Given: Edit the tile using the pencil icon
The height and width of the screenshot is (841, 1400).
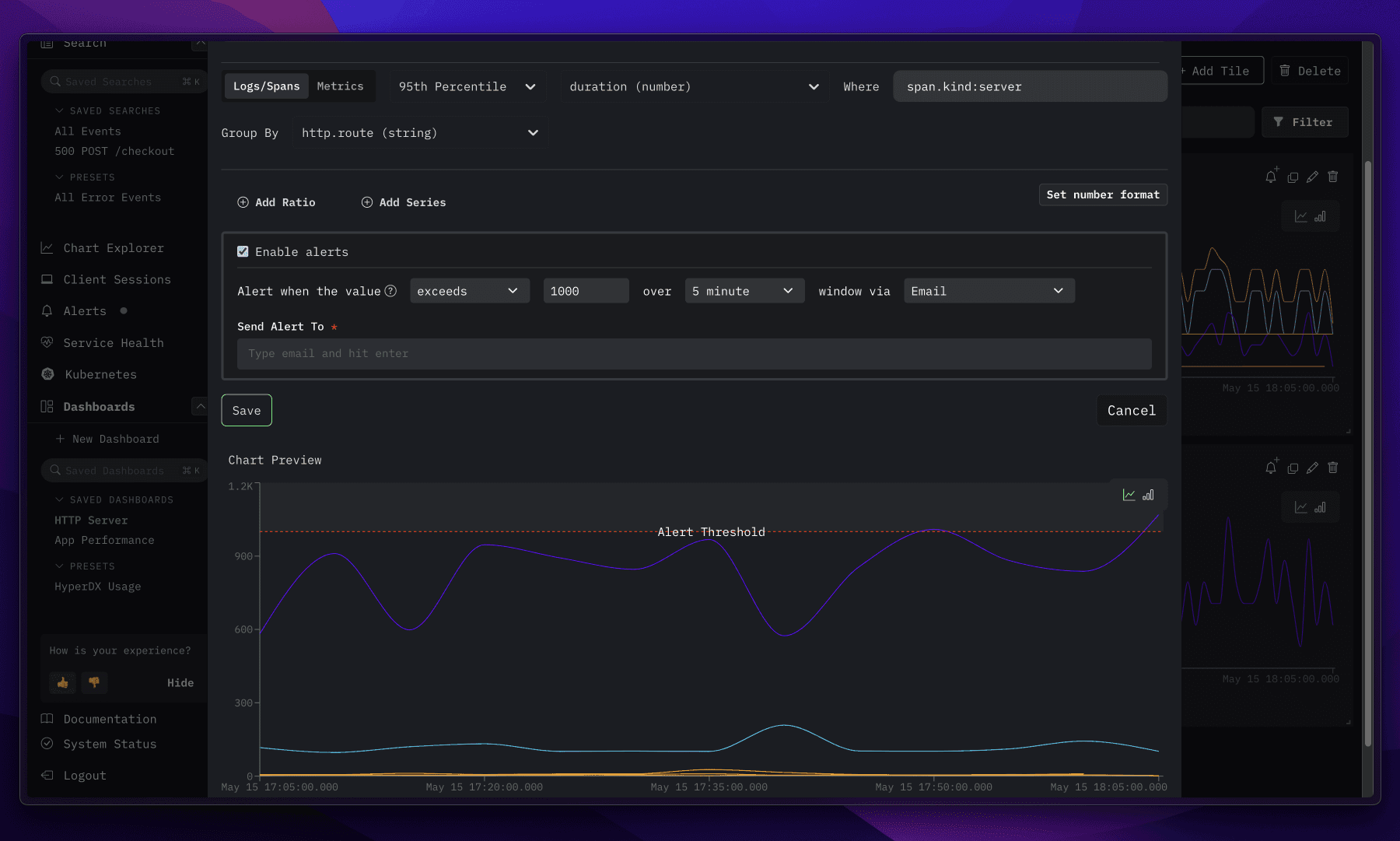Looking at the screenshot, I should pos(1312,177).
